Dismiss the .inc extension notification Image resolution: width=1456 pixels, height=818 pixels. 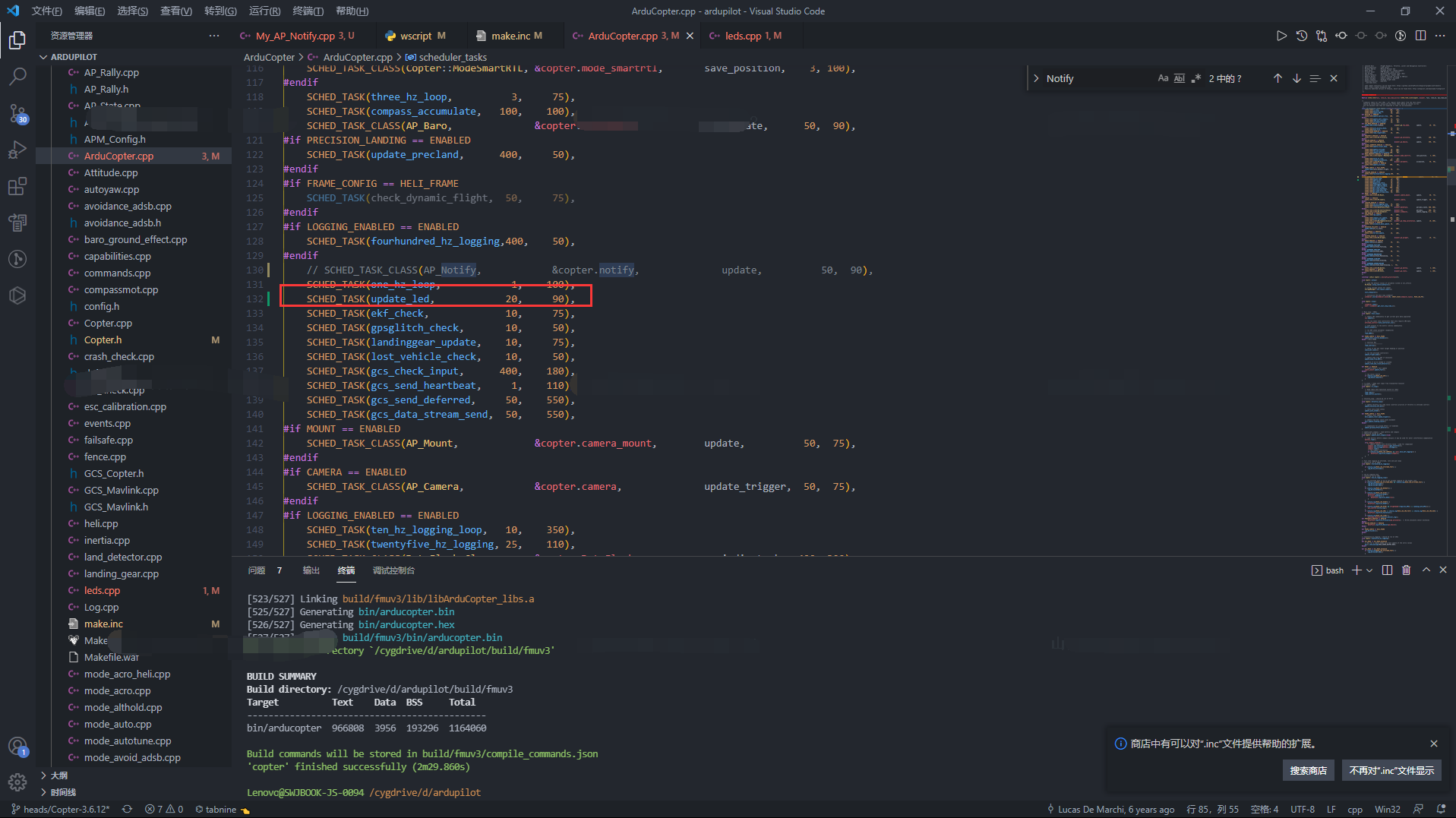(x=1434, y=744)
